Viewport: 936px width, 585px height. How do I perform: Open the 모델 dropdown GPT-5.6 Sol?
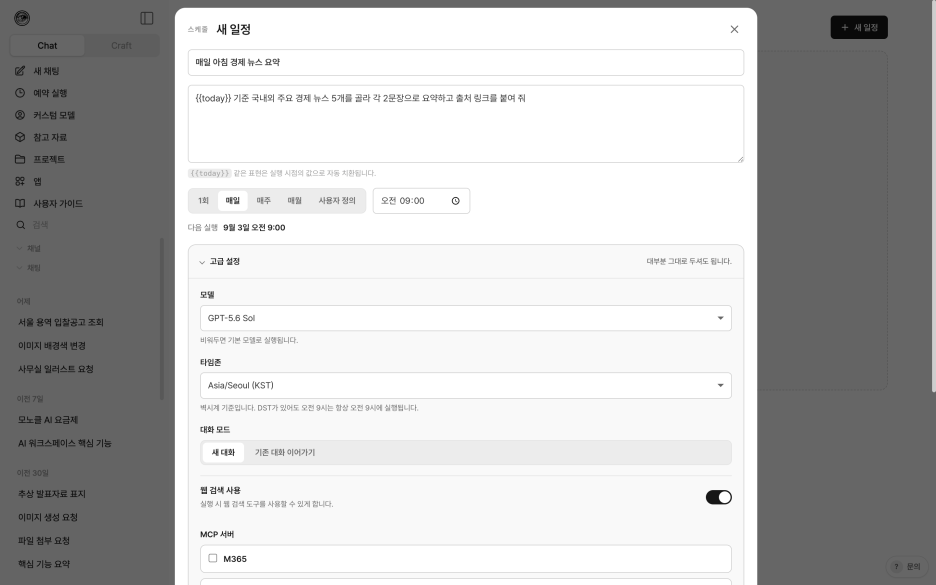click(466, 318)
